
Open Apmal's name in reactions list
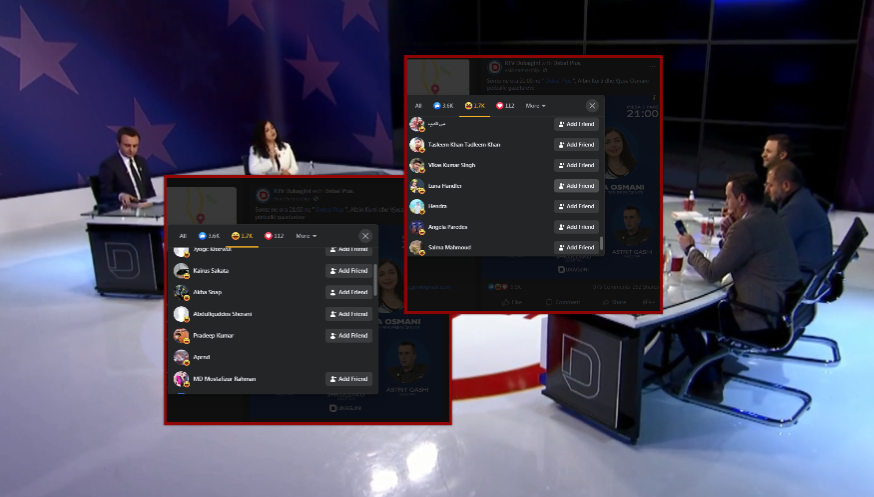tap(201, 357)
